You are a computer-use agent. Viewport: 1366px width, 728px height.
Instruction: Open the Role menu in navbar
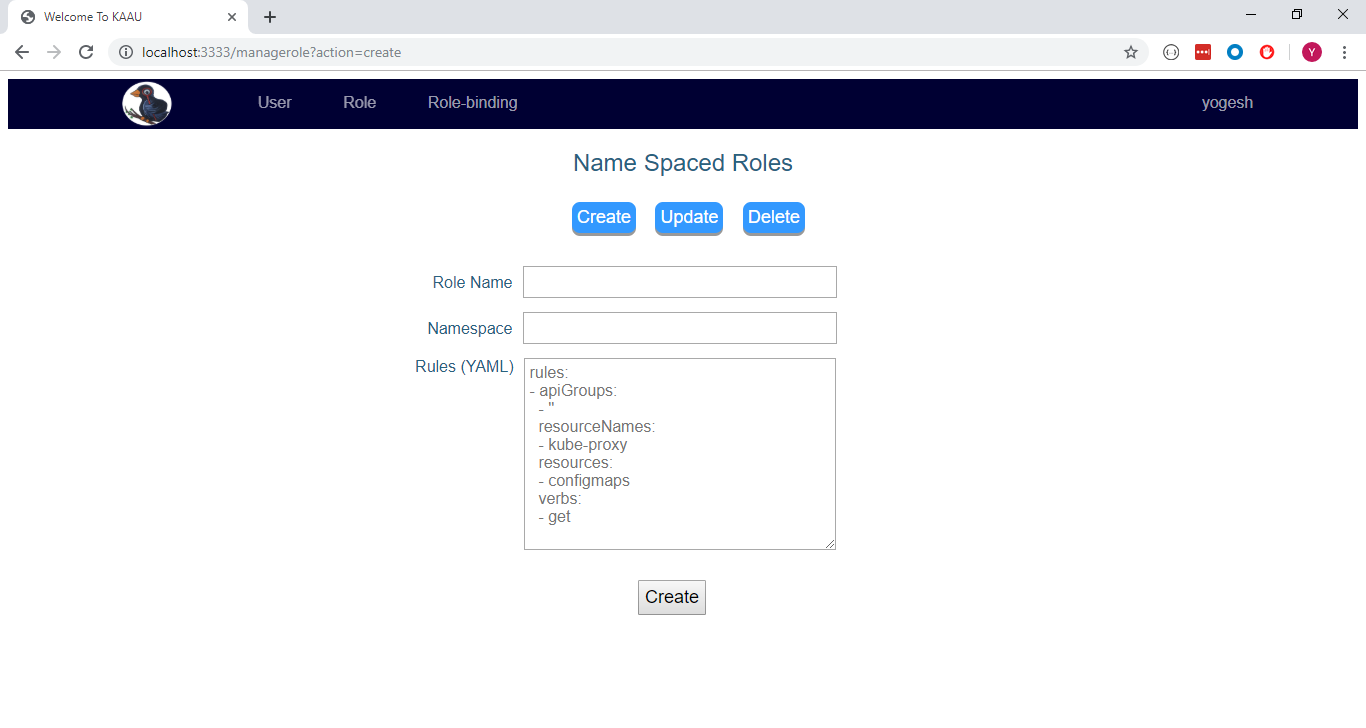(360, 102)
